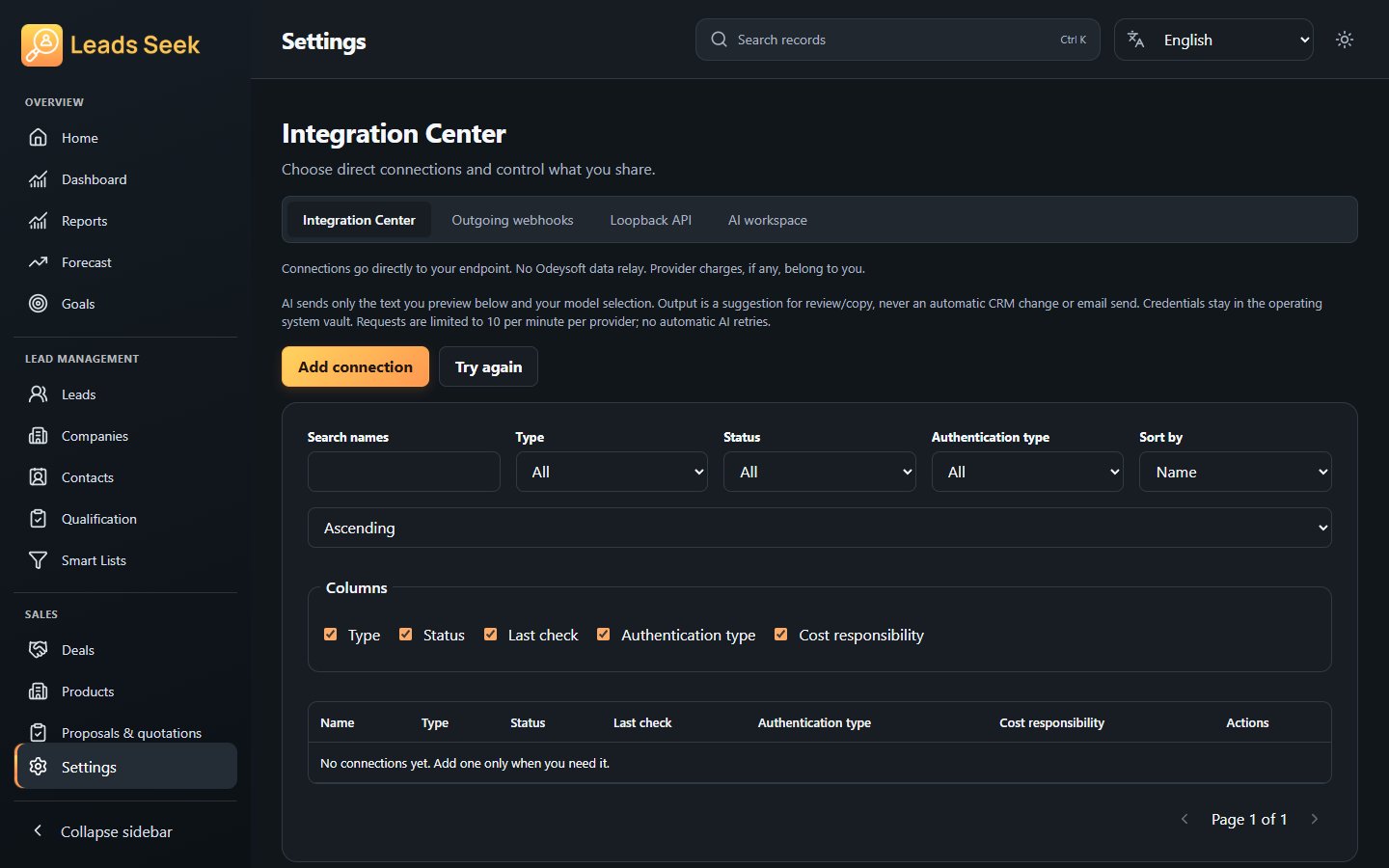Open the Ascending sort order dropdown

coord(820,528)
